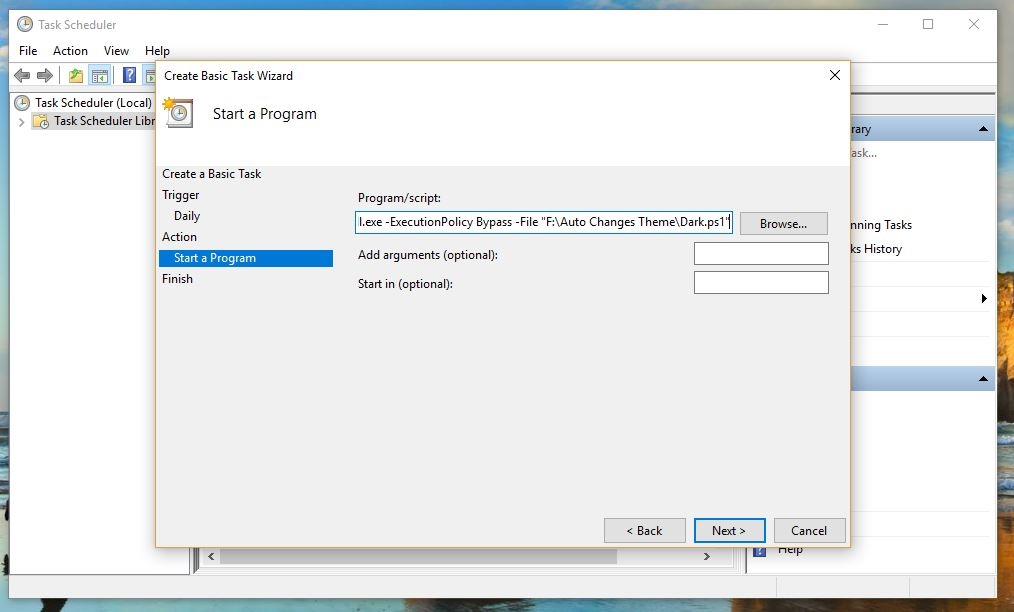Click the Browse... button

[x=783, y=224]
